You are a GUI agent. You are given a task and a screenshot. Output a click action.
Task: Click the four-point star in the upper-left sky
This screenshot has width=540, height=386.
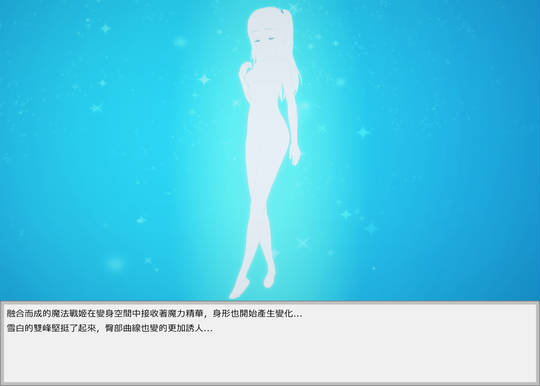tap(105, 28)
